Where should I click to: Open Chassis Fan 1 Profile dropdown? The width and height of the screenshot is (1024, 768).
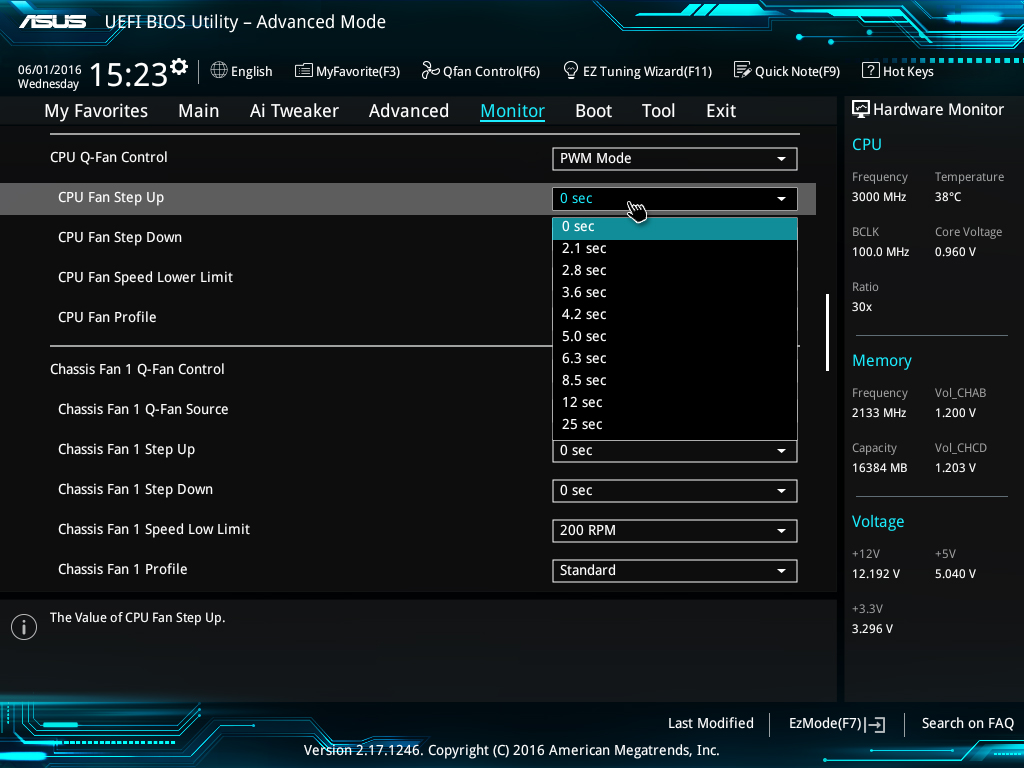pyautogui.click(x=675, y=570)
